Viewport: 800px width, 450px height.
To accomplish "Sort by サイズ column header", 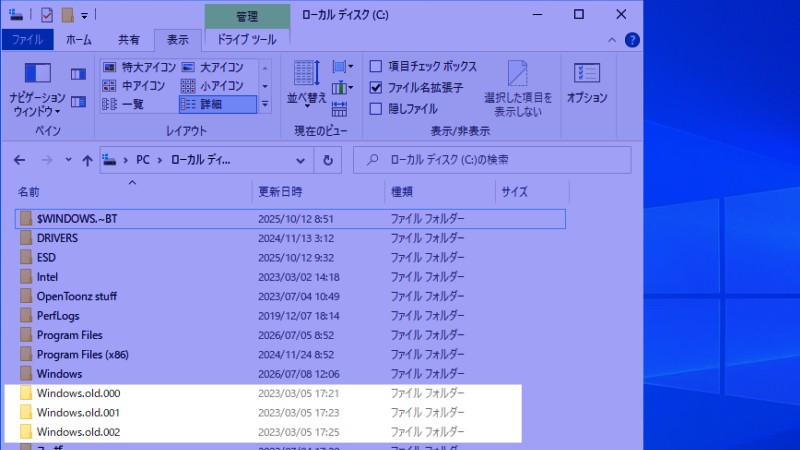I will tap(514, 192).
